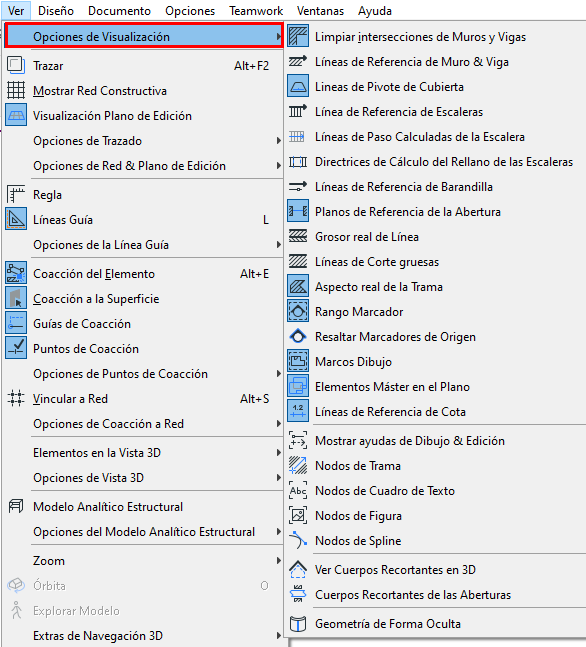Toggle Mostrar ayudas de Dibujo & Edición
Viewport: 586px width, 647px height.
pos(435,441)
